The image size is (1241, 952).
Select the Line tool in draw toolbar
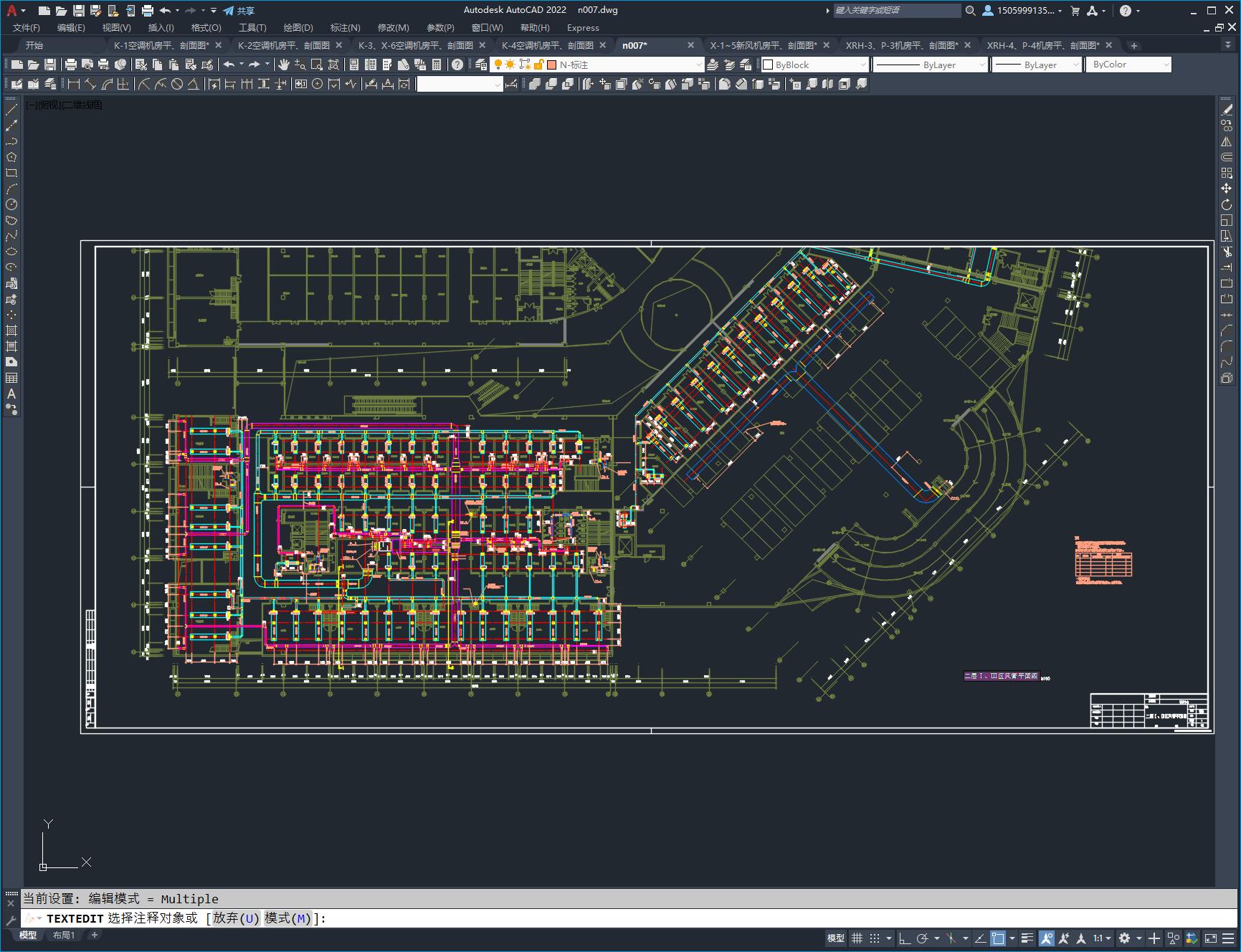11,110
